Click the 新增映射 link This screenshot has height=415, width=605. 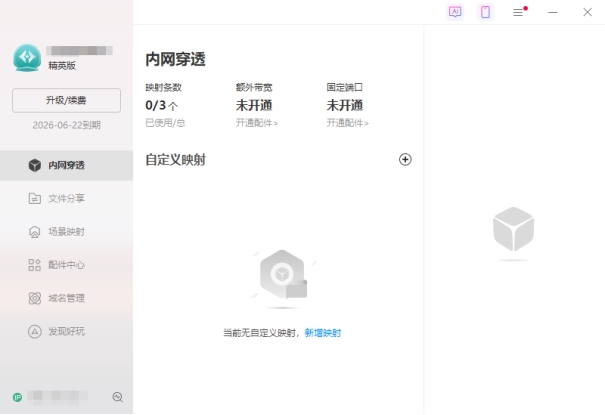(x=323, y=332)
